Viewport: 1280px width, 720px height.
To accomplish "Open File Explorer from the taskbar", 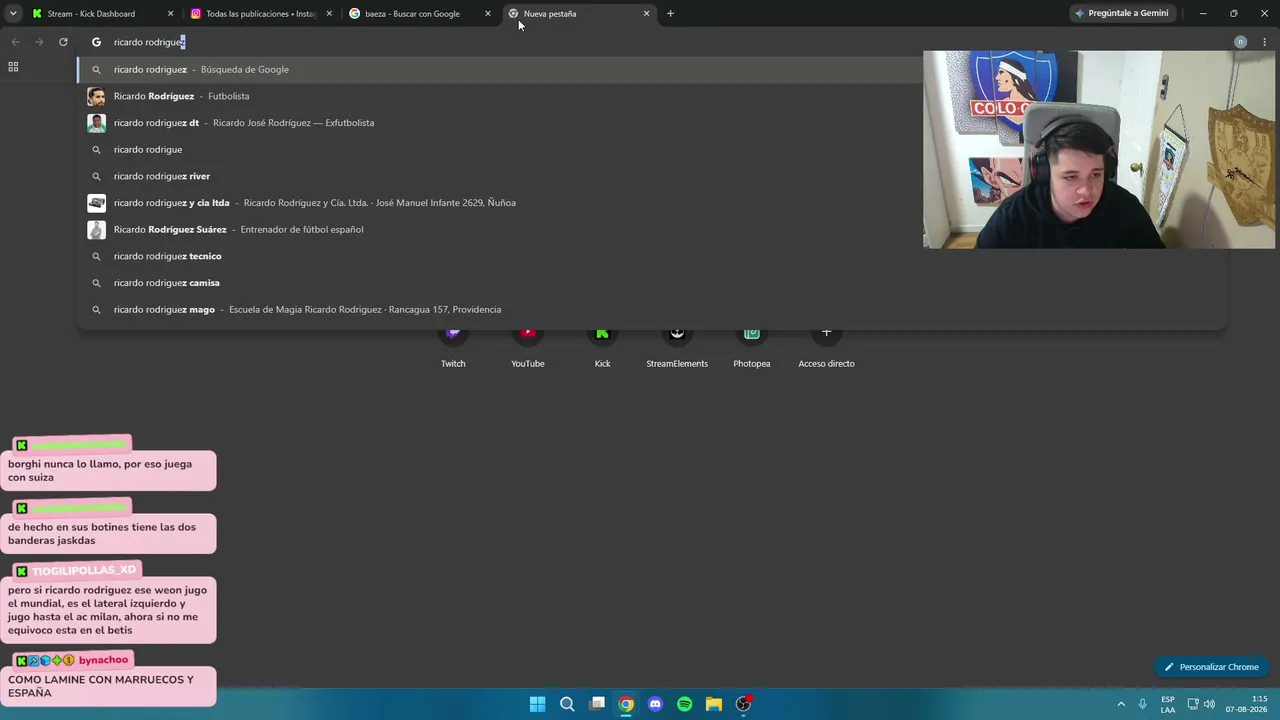I will [714, 704].
